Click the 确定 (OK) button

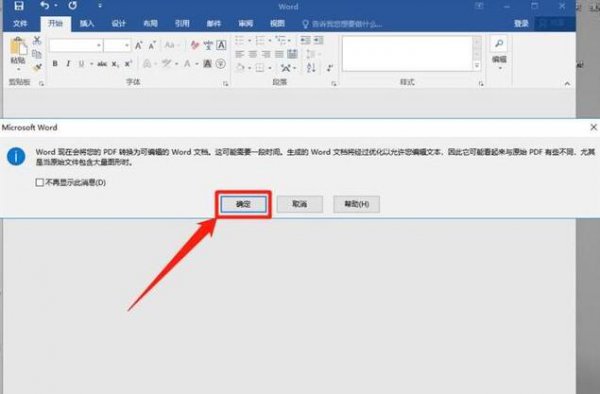click(x=243, y=204)
